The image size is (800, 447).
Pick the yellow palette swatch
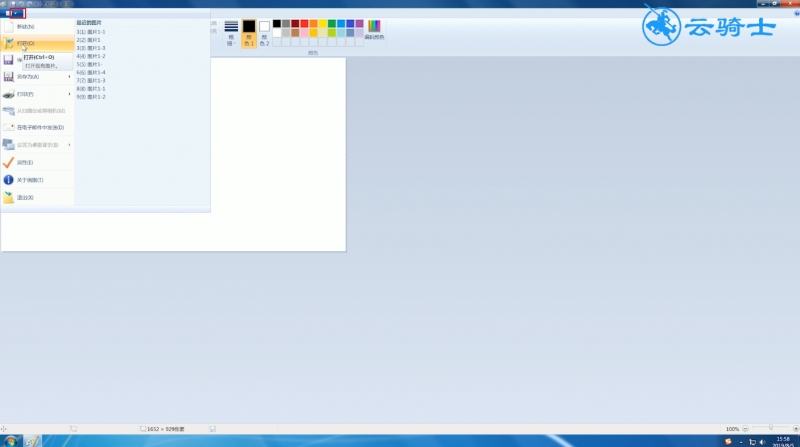322,23
